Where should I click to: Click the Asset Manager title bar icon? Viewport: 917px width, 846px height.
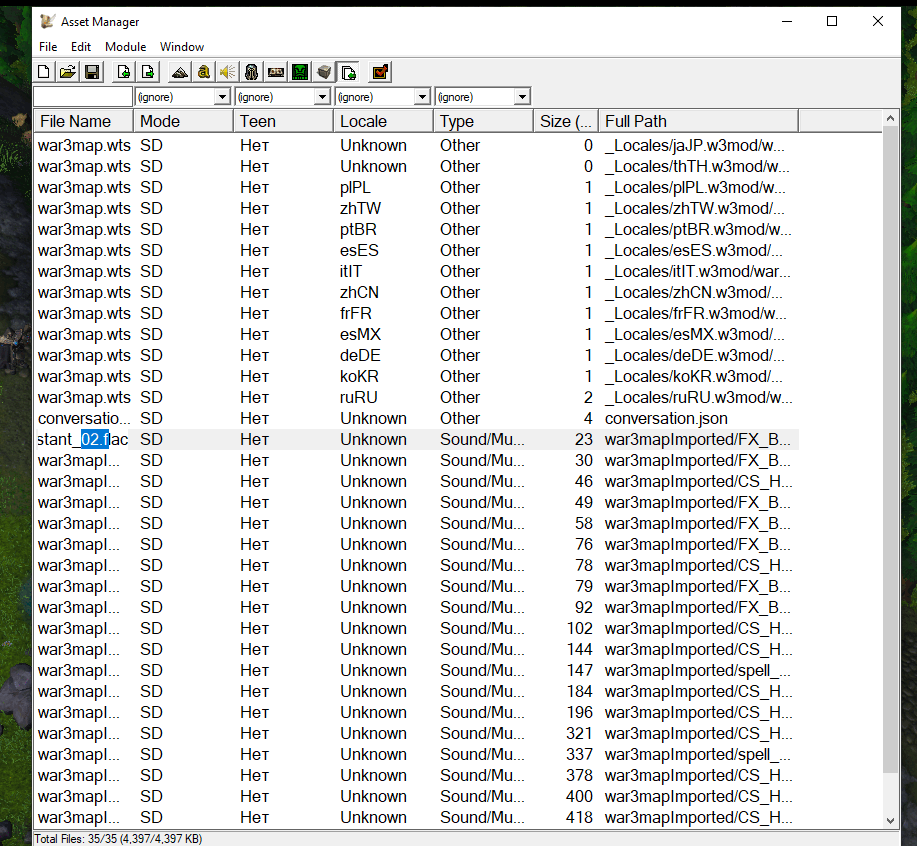pyautogui.click(x=47, y=22)
